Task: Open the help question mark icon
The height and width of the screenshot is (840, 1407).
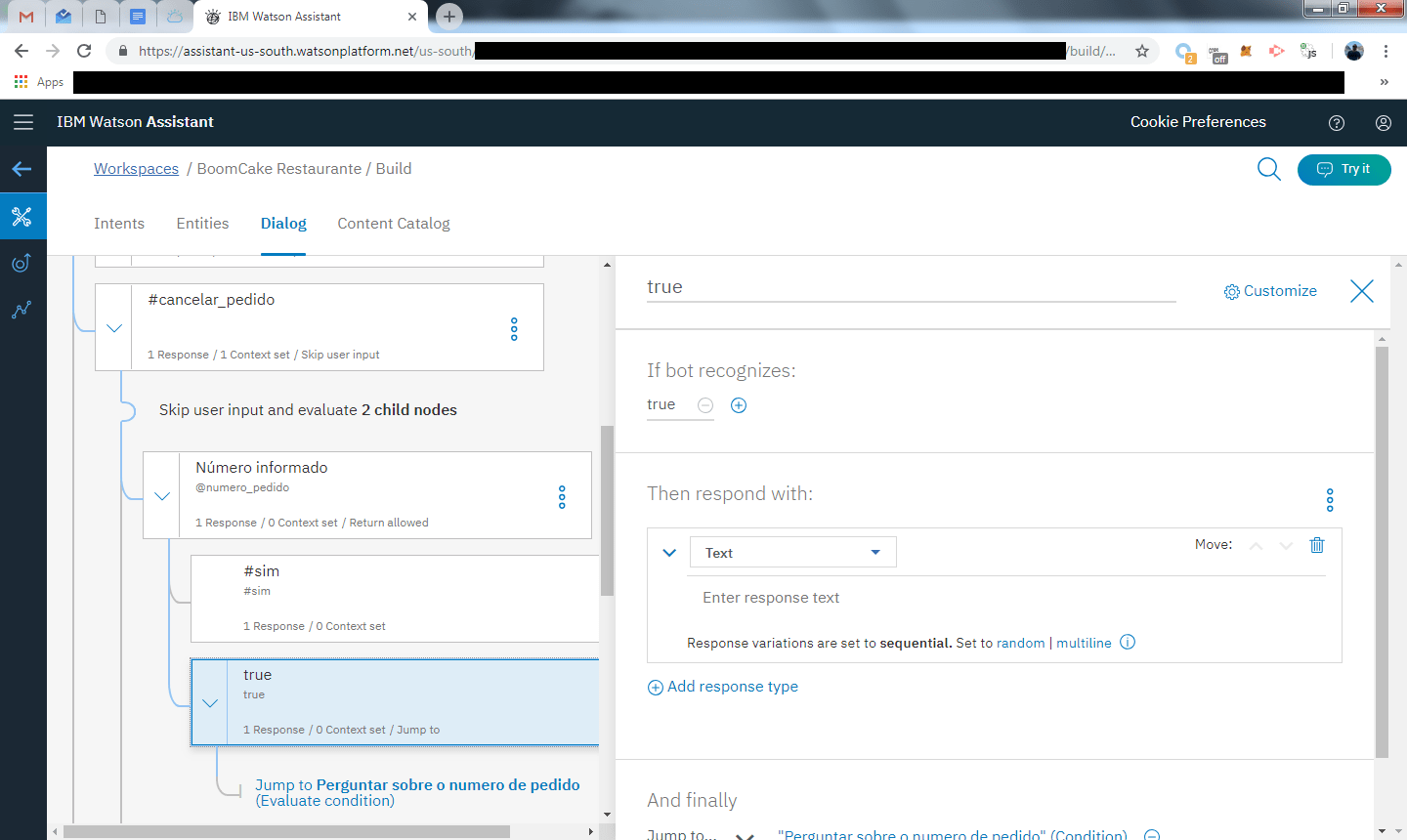Action: 1337,123
